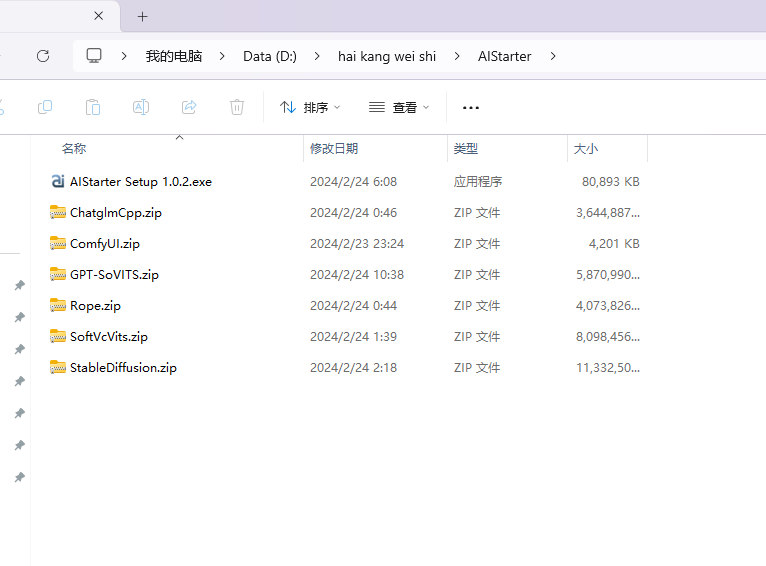The height and width of the screenshot is (566, 766).
Task: Click the date 2024/2/24 1:39
Action: [x=353, y=336]
